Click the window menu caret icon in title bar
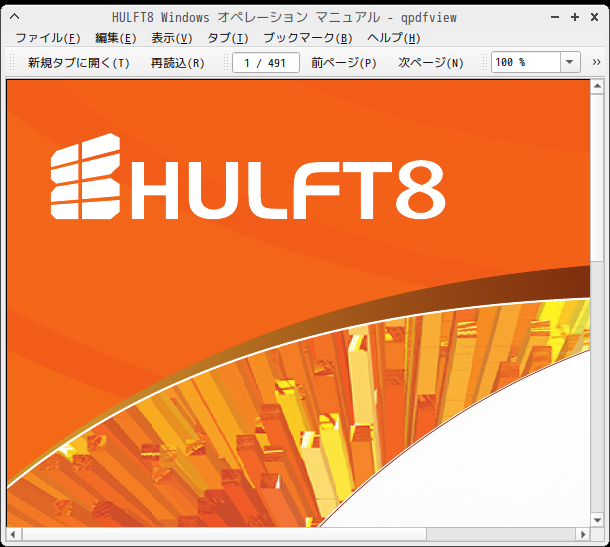The image size is (610, 547). point(15,16)
